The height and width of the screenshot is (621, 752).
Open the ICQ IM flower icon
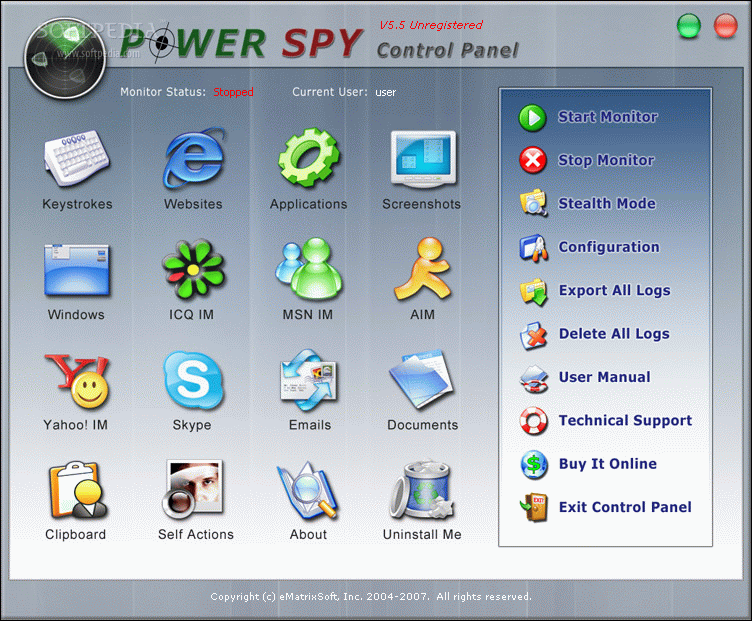tap(193, 269)
